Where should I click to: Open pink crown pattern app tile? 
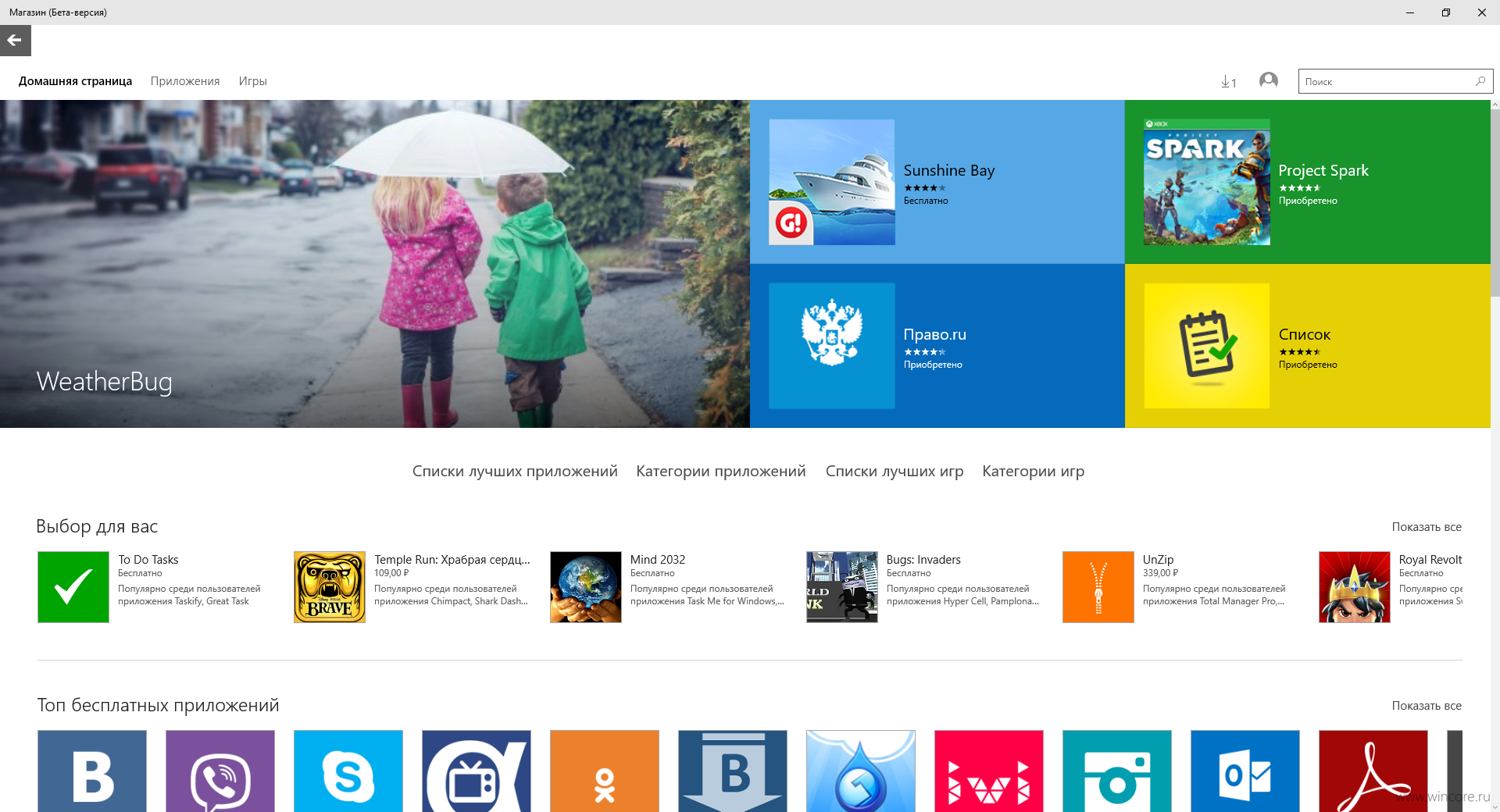coord(989,771)
